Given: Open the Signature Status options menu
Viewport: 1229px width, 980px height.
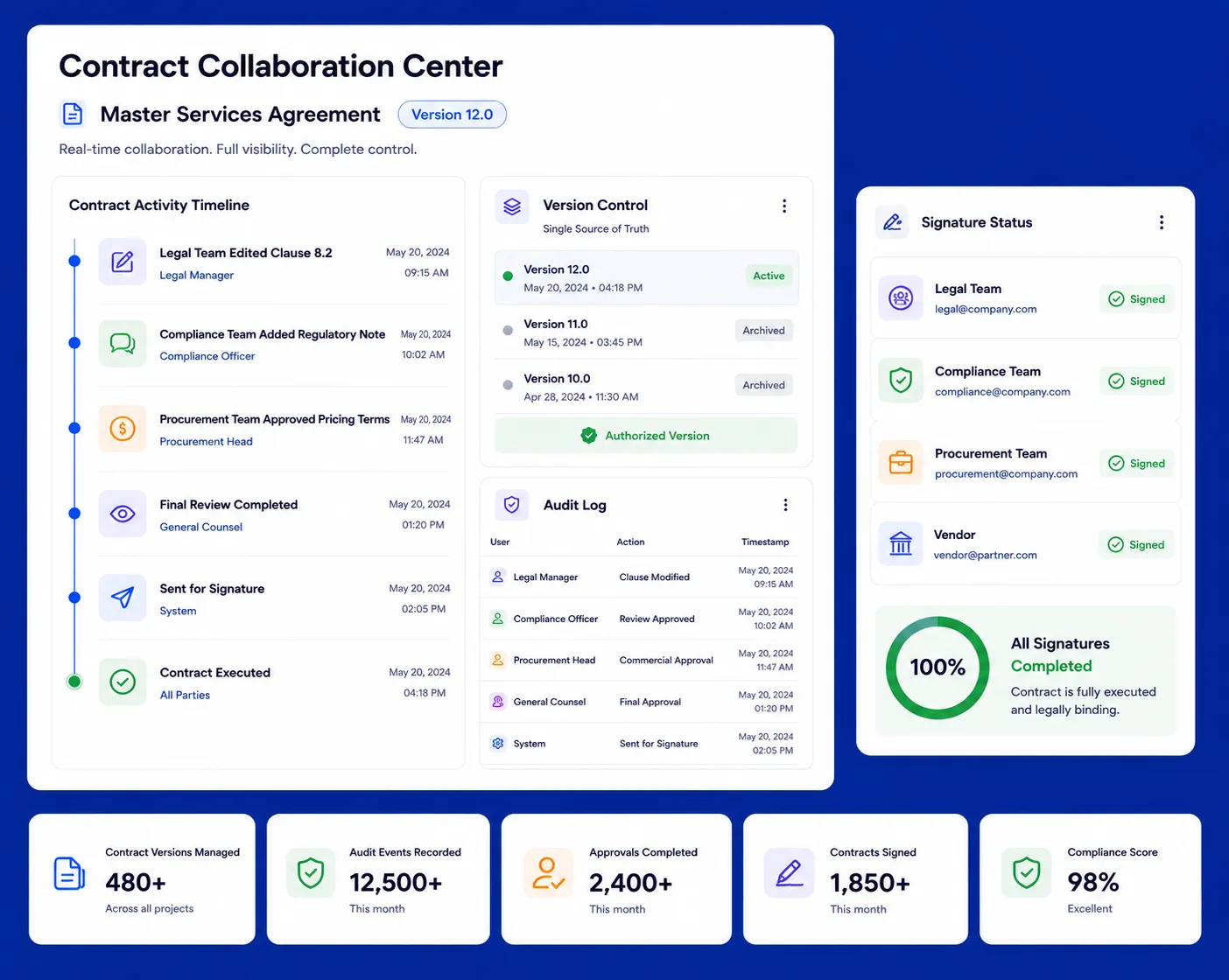Looking at the screenshot, I should point(1162,222).
